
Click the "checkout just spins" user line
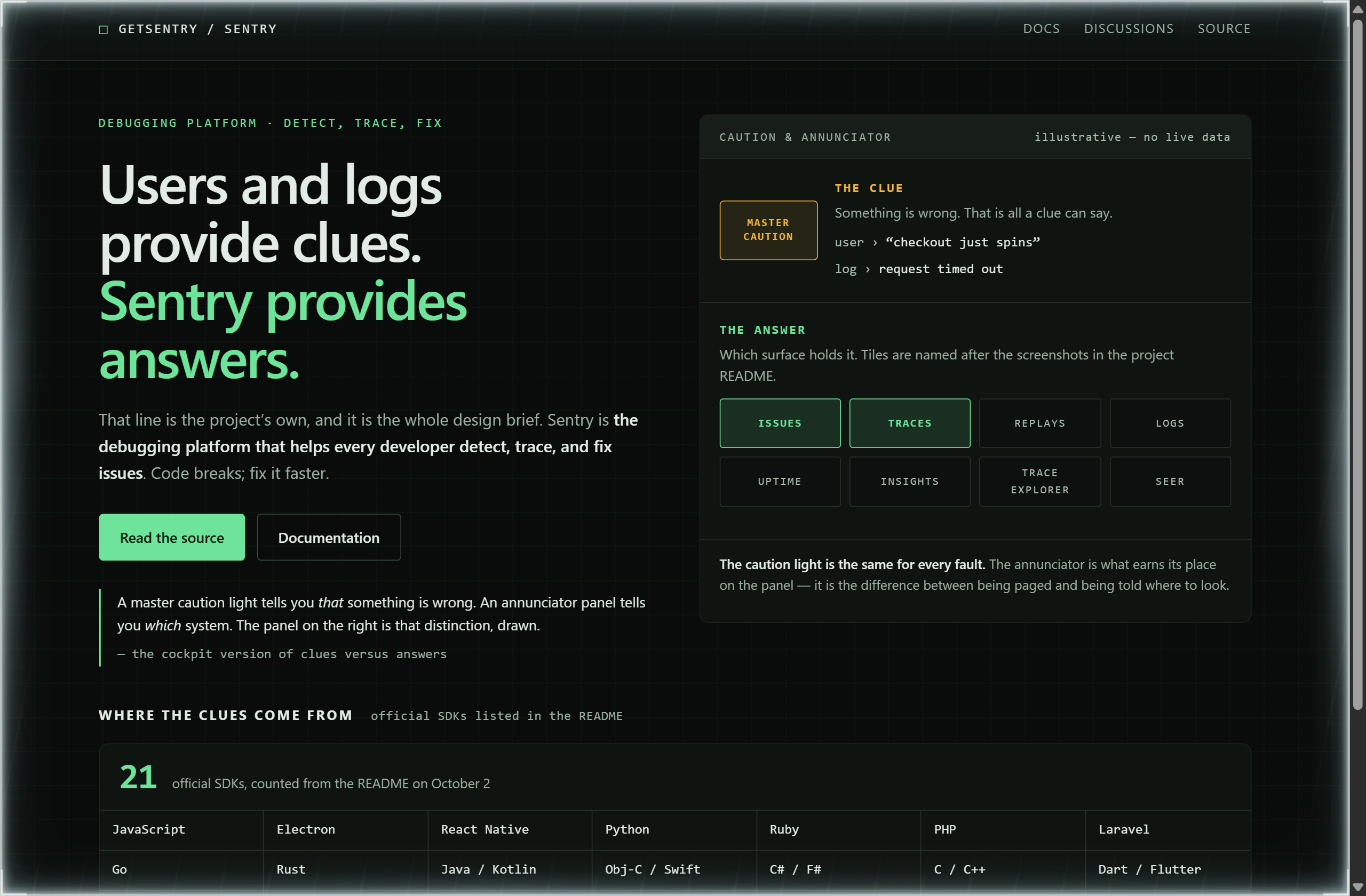pyautogui.click(x=938, y=243)
